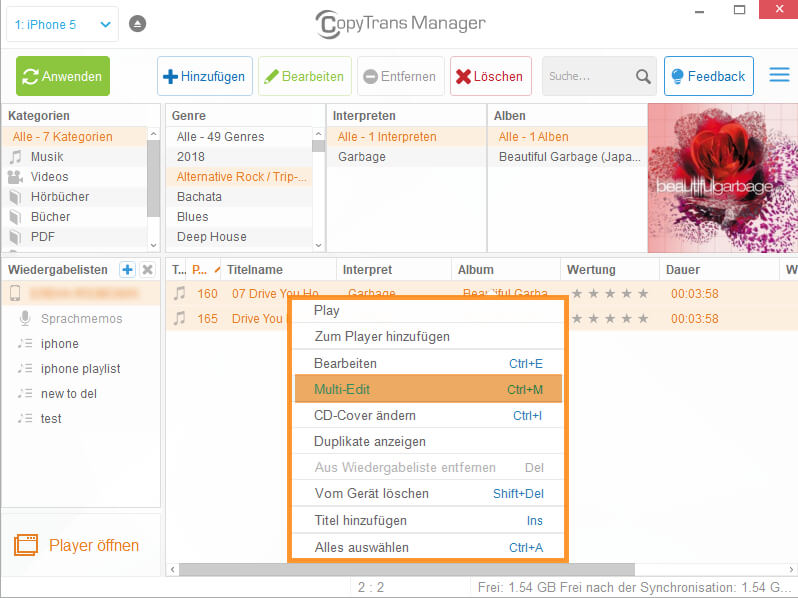Choose Zum Player hinzufügen menu entry
798x598 pixels.
tap(428, 336)
